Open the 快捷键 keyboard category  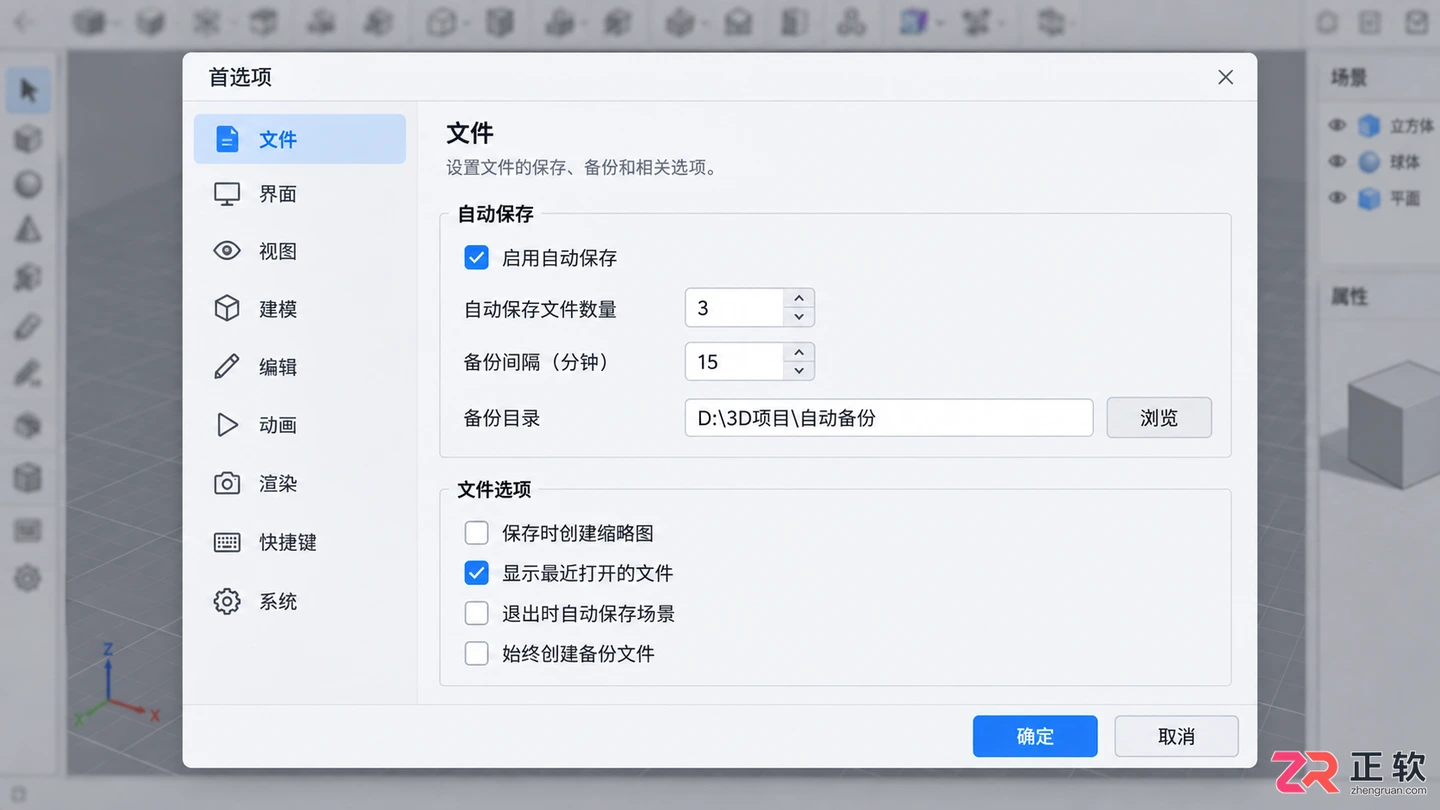coord(299,542)
